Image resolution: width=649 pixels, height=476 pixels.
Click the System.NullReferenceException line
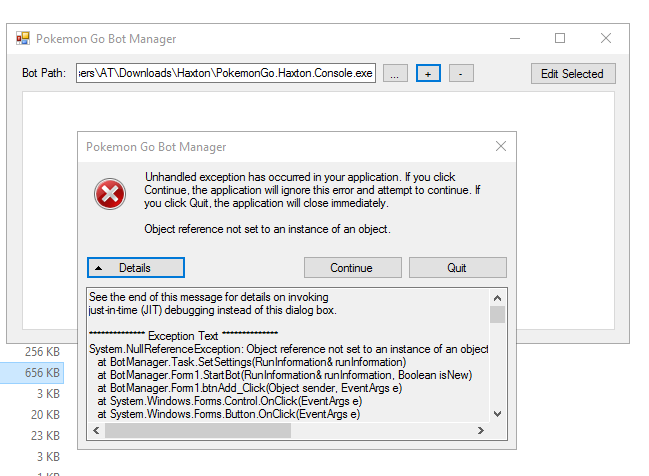(288, 349)
